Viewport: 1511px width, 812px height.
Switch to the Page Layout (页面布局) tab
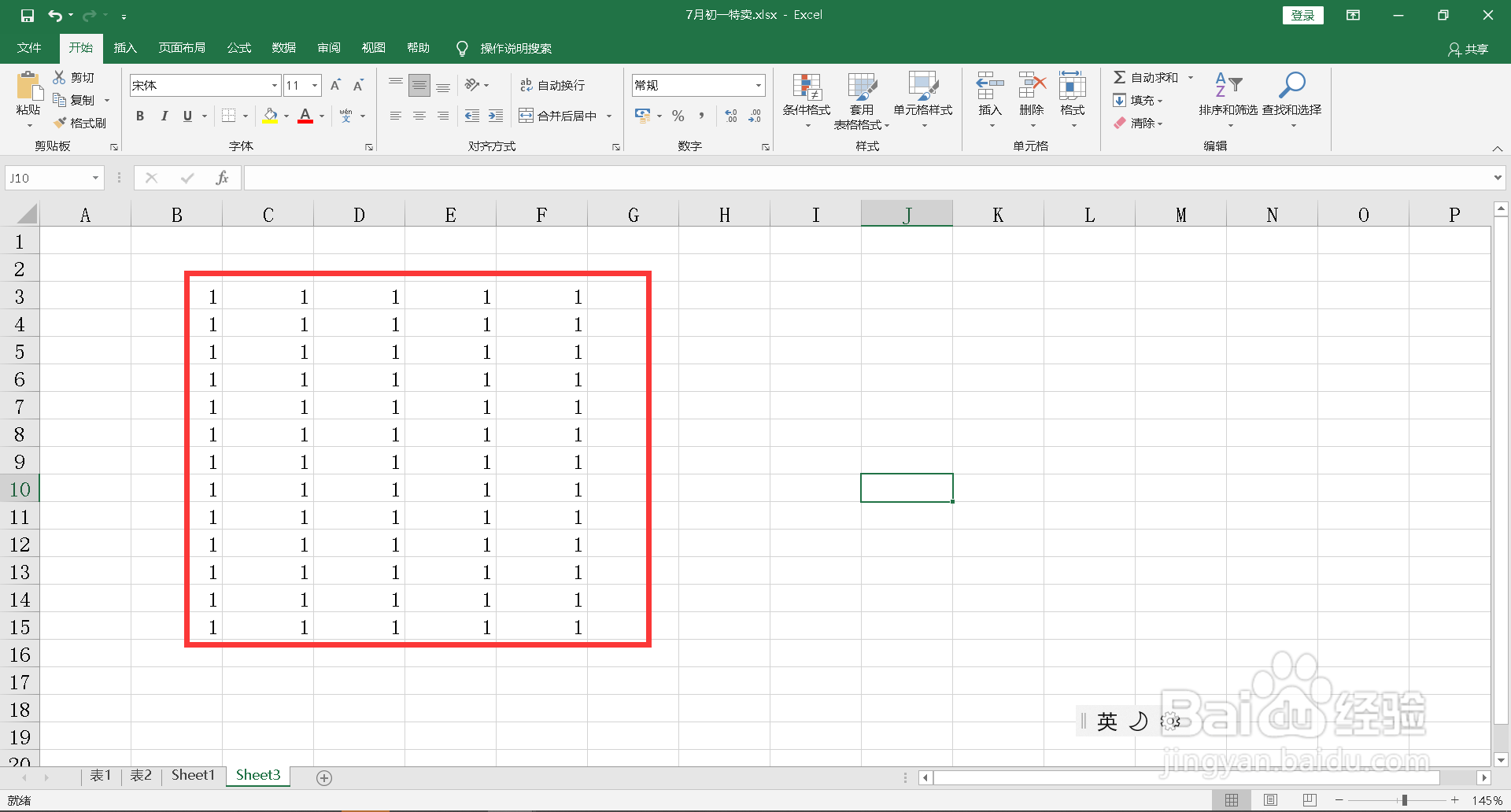pyautogui.click(x=182, y=48)
